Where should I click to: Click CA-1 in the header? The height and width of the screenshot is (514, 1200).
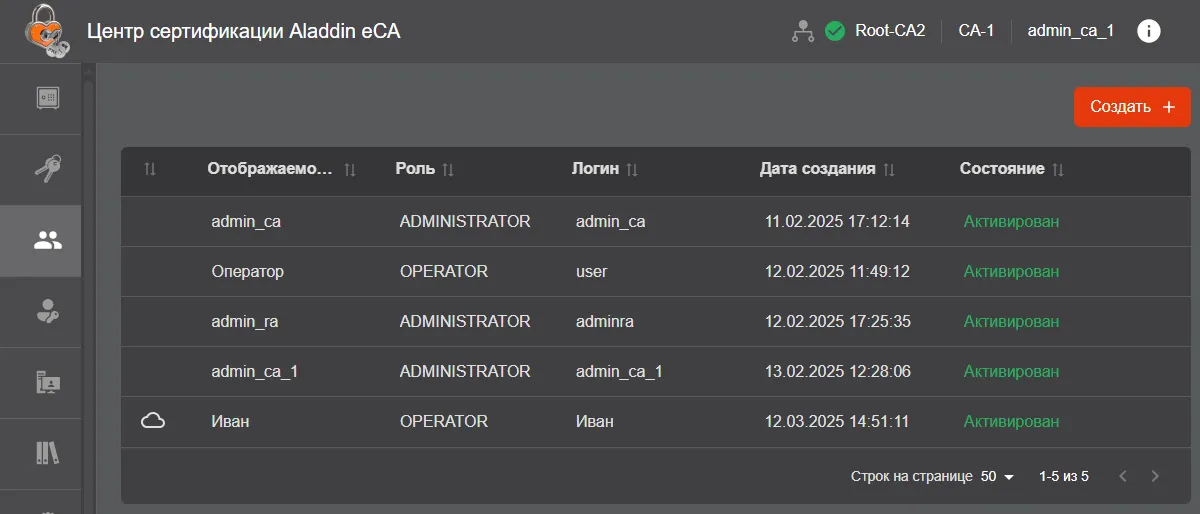976,31
